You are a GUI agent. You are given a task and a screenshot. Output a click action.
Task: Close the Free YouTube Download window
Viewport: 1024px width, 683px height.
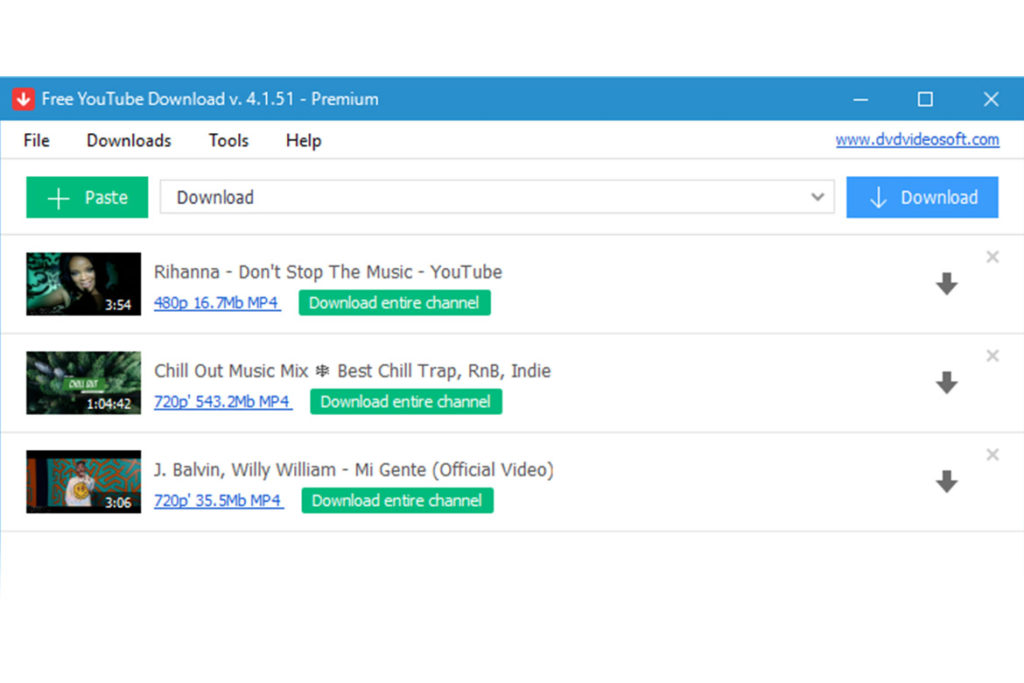991,99
